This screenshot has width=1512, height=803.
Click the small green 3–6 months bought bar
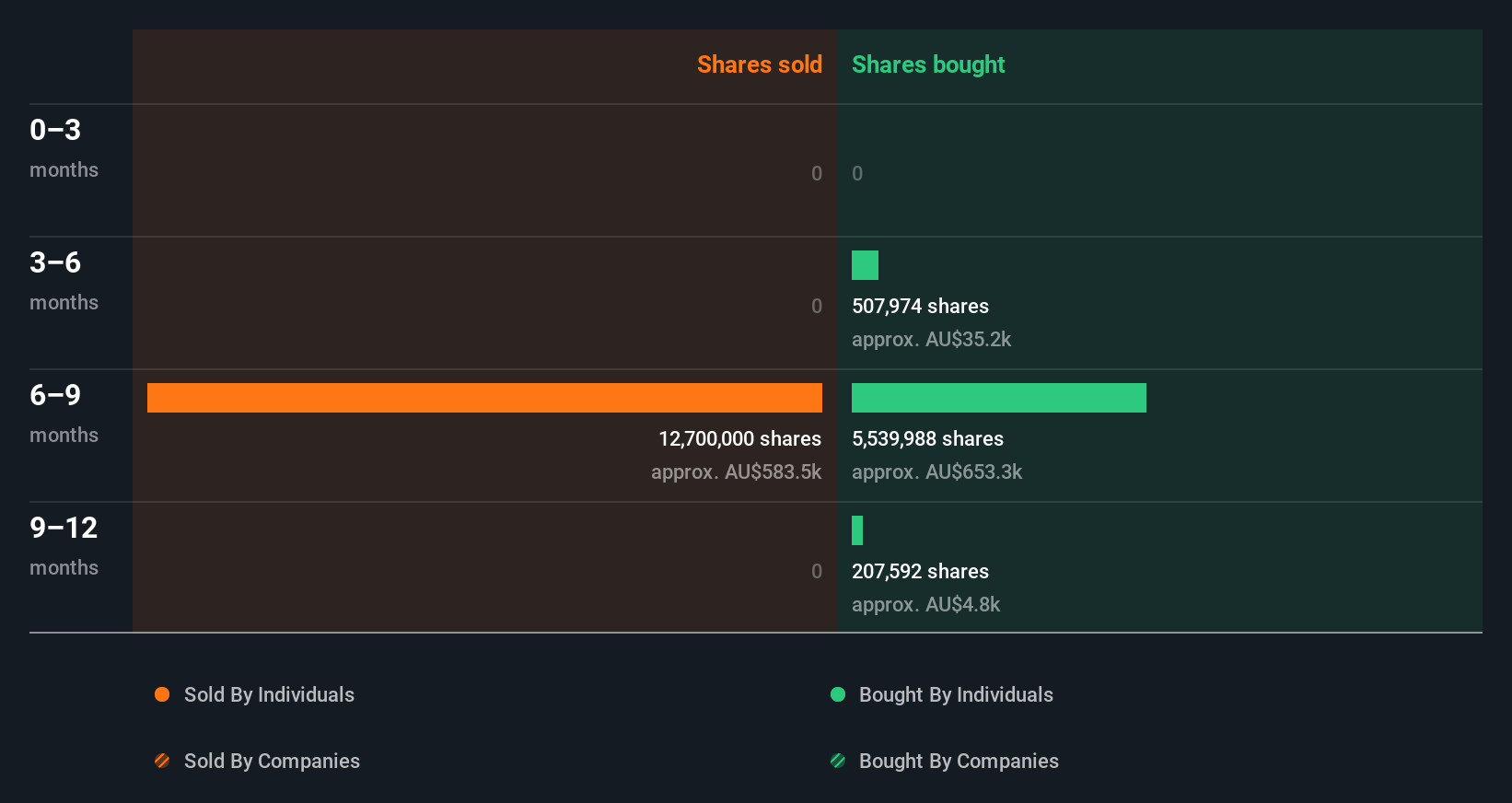865,265
